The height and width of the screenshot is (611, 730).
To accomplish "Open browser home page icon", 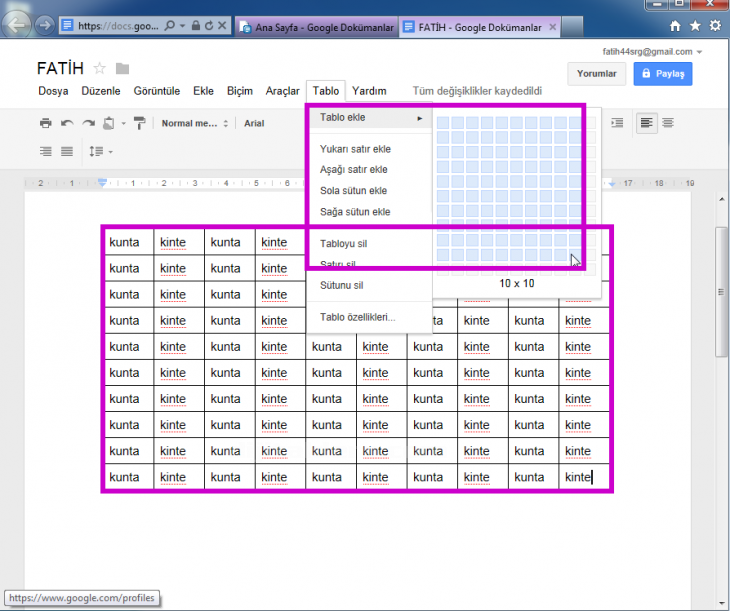I will (676, 25).
